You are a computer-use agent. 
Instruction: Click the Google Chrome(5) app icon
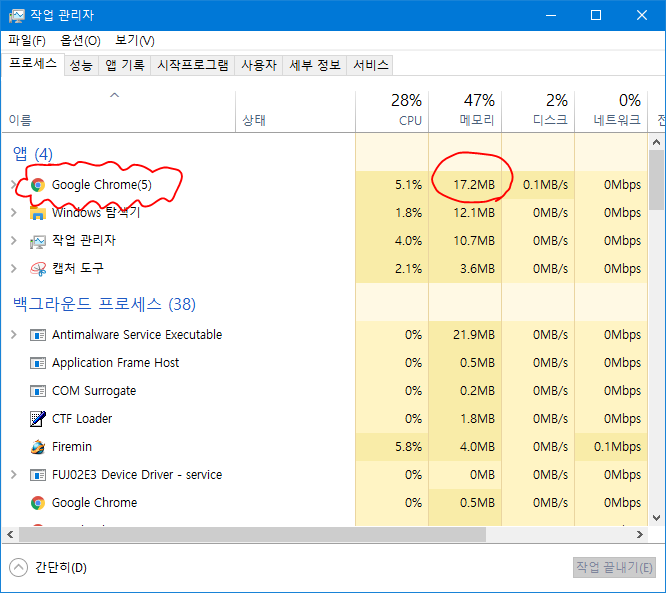click(x=38, y=185)
